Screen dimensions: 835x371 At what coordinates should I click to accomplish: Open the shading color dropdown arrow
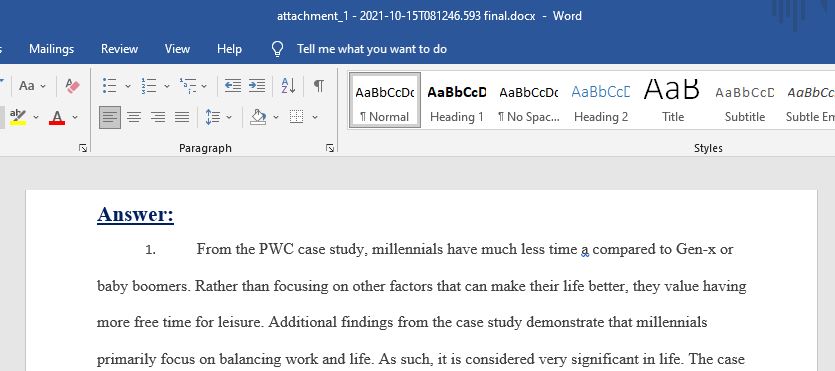point(276,117)
